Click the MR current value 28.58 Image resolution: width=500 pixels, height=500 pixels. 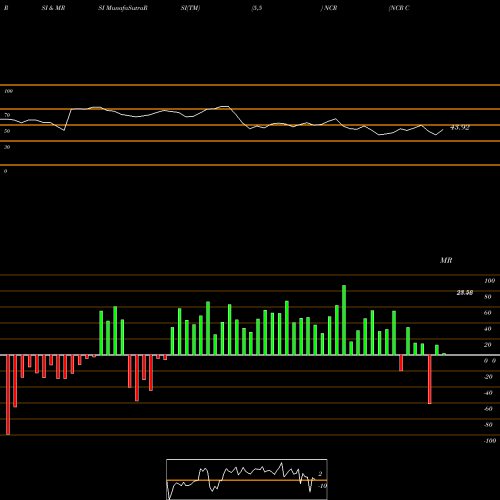click(465, 293)
